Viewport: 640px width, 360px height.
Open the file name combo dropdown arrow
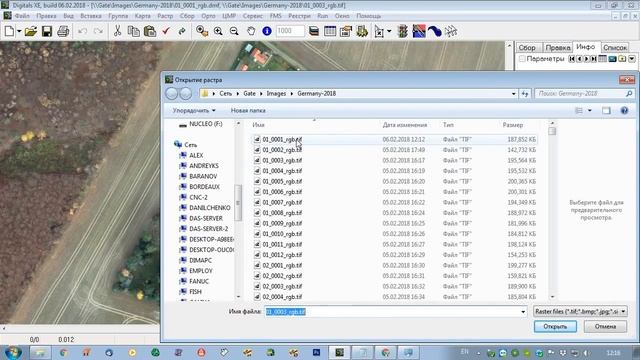(x=523, y=312)
